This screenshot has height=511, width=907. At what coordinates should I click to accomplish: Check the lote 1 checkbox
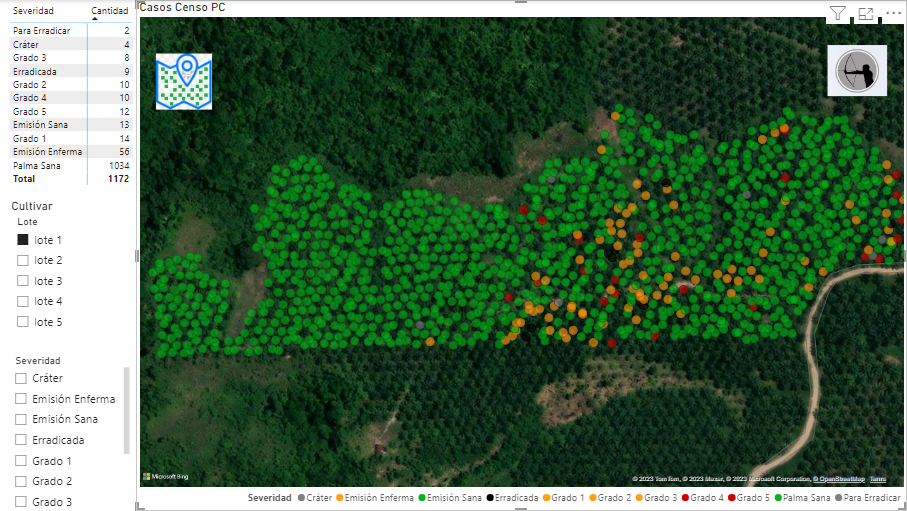23,240
